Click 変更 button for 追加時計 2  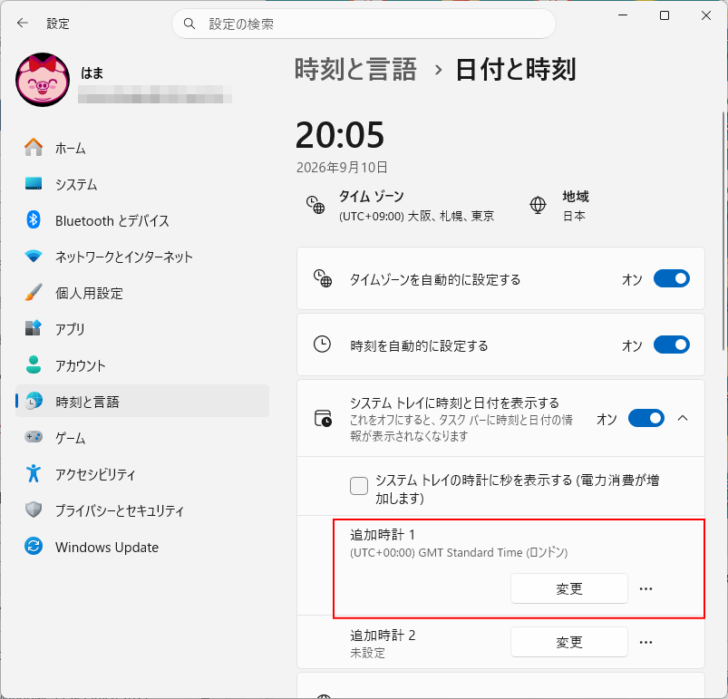click(x=569, y=642)
